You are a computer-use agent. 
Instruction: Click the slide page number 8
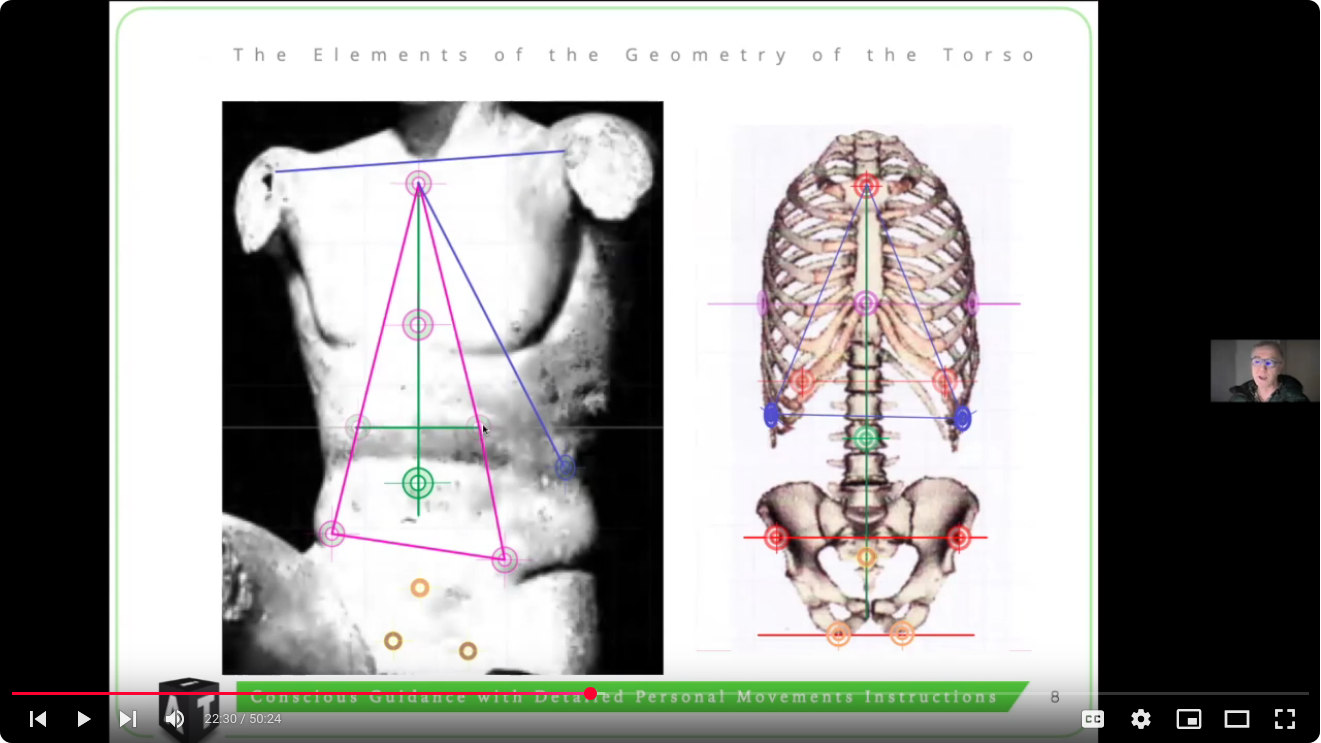pos(1054,697)
